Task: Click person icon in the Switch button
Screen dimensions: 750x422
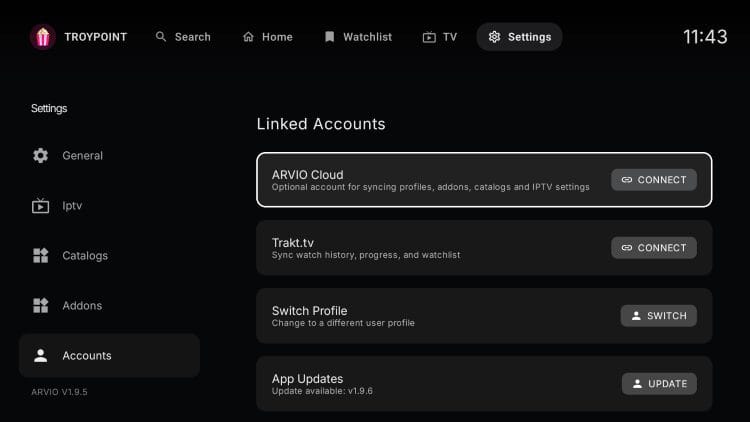Action: (x=636, y=316)
